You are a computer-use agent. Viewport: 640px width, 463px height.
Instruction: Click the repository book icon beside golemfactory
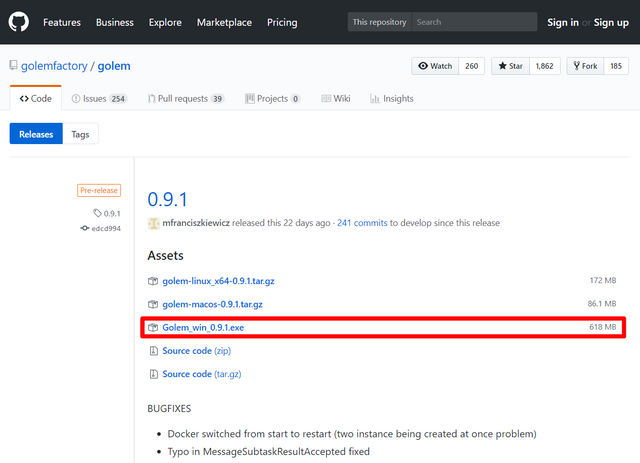[13, 65]
